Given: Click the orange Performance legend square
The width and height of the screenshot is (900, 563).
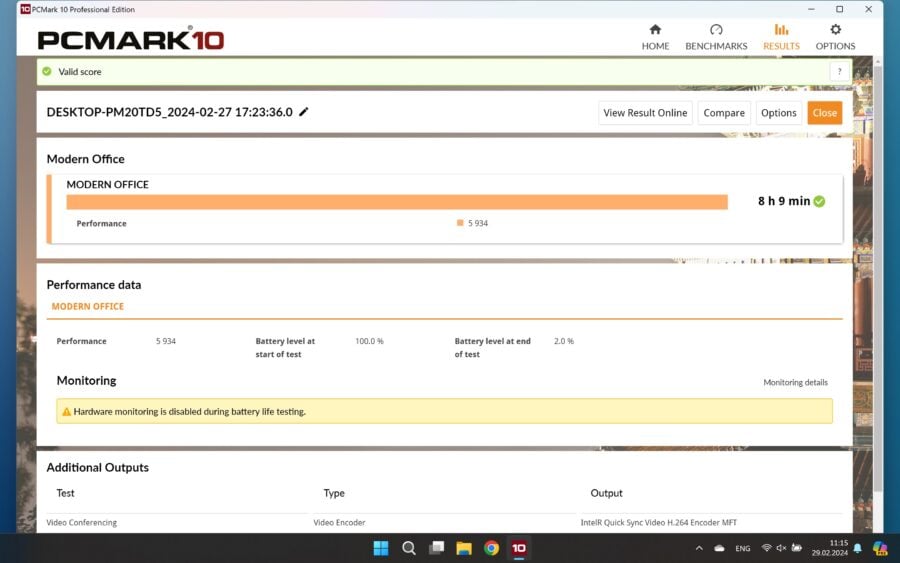Looking at the screenshot, I should coord(460,223).
